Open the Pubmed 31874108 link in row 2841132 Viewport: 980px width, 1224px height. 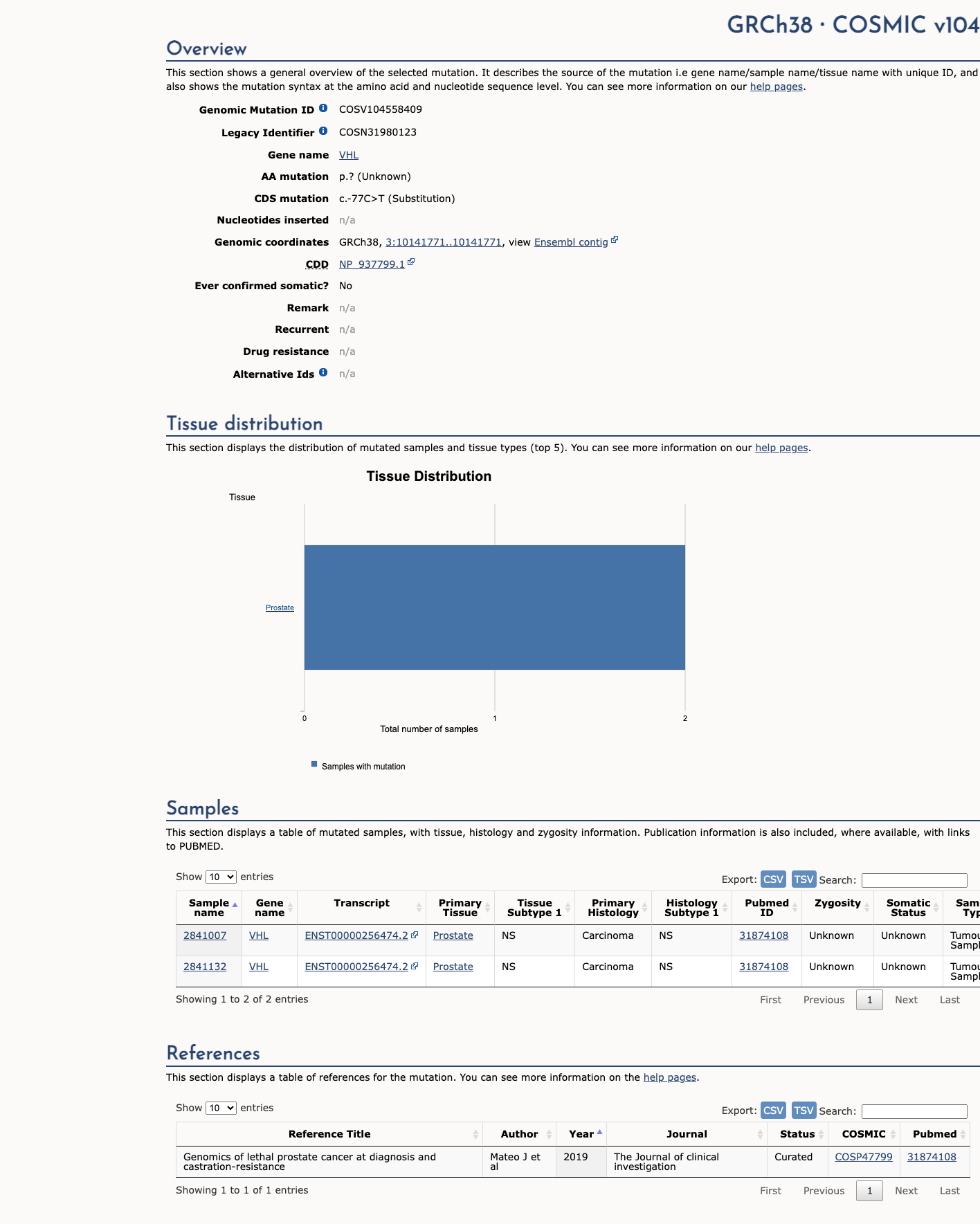coord(763,967)
